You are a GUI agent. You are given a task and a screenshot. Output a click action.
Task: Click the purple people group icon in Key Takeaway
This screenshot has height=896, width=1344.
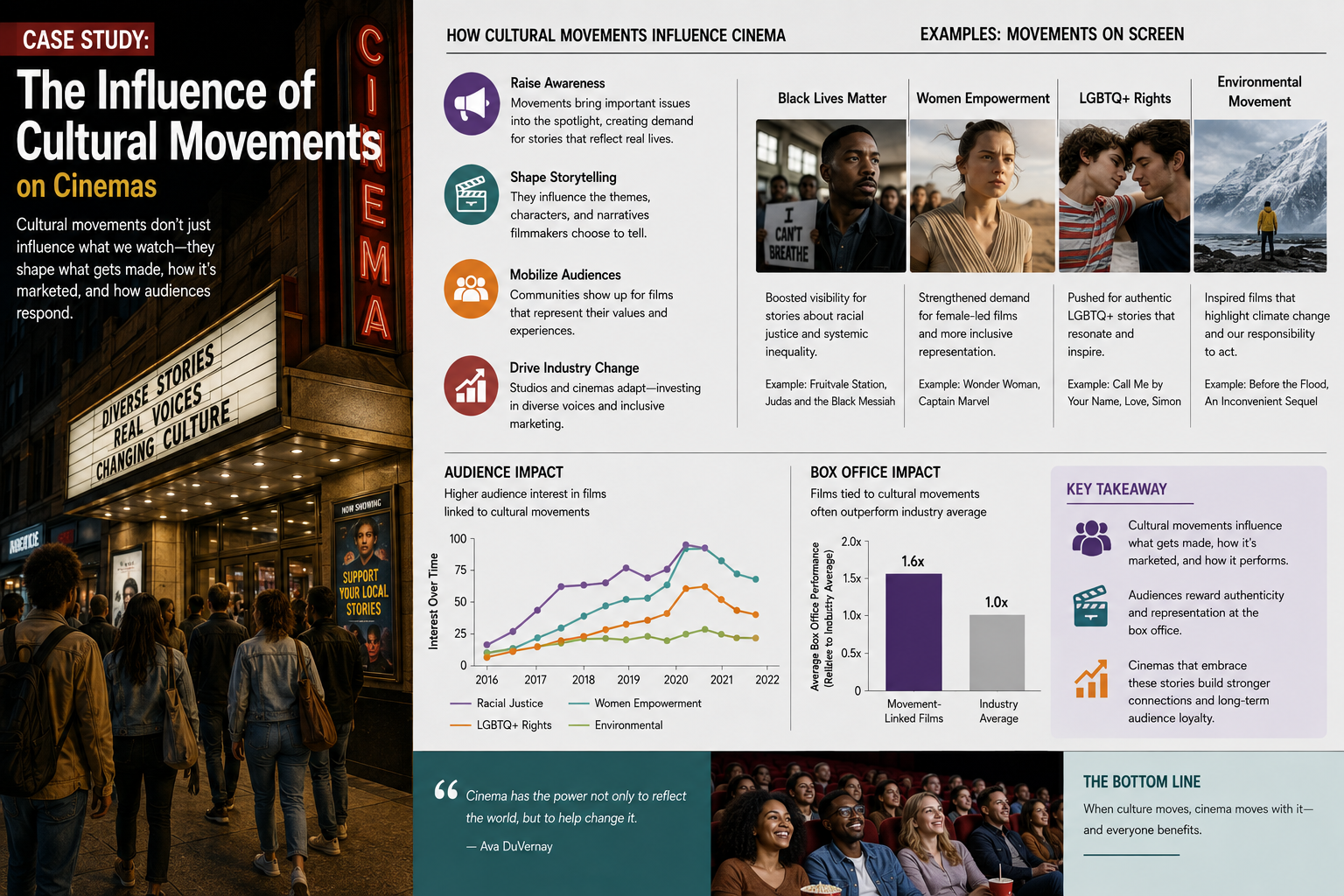coord(1091,539)
